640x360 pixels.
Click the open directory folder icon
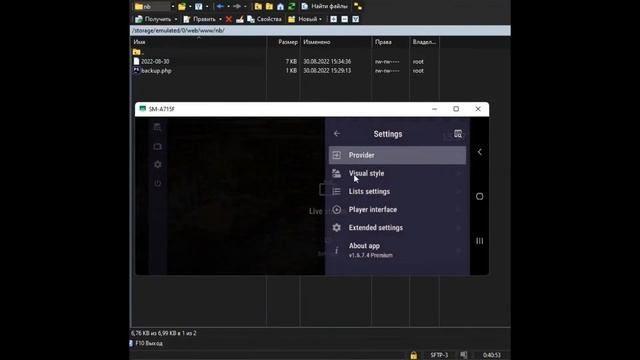coord(182,6)
